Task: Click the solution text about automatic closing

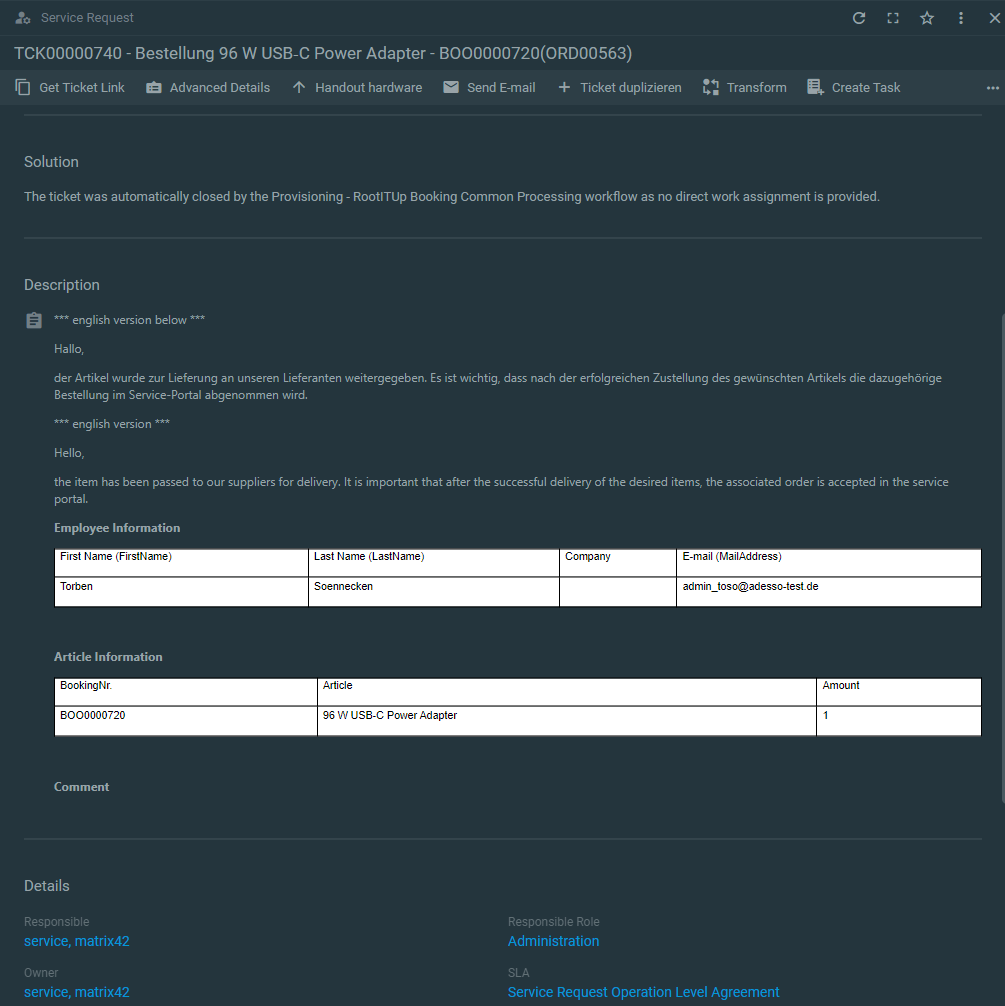Action: click(452, 197)
